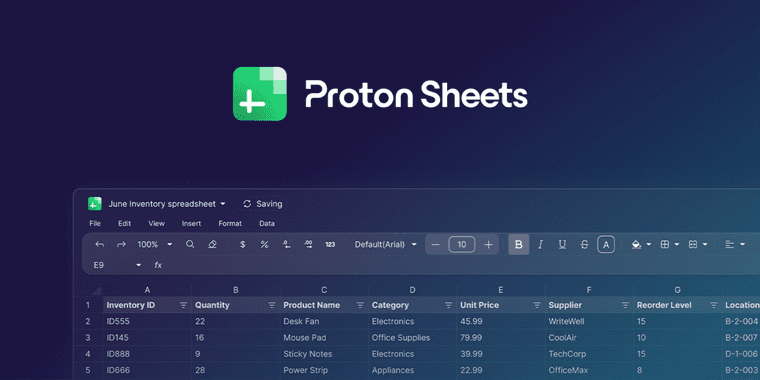Click the Proton Sheets logo in the document header
The width and height of the screenshot is (760, 380).
[x=95, y=204]
